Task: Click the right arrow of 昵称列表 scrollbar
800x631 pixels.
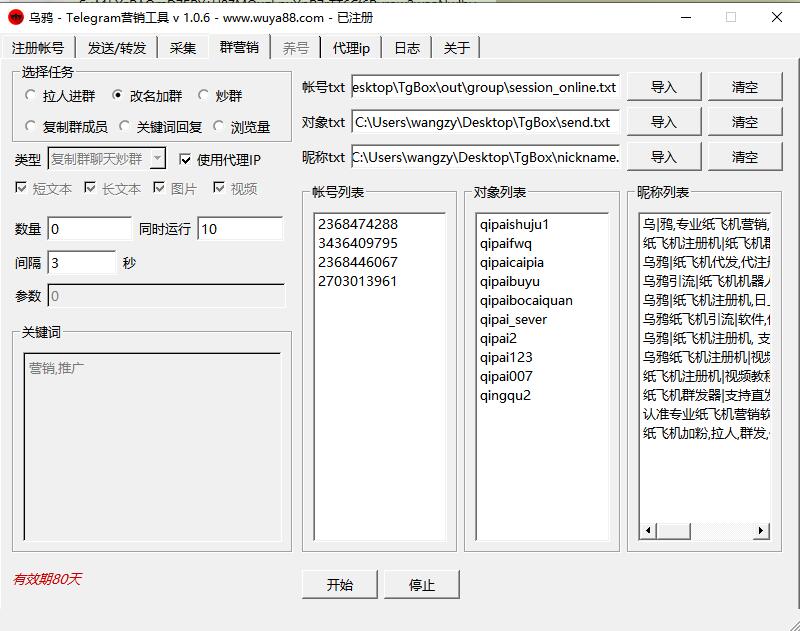Action: point(761,531)
